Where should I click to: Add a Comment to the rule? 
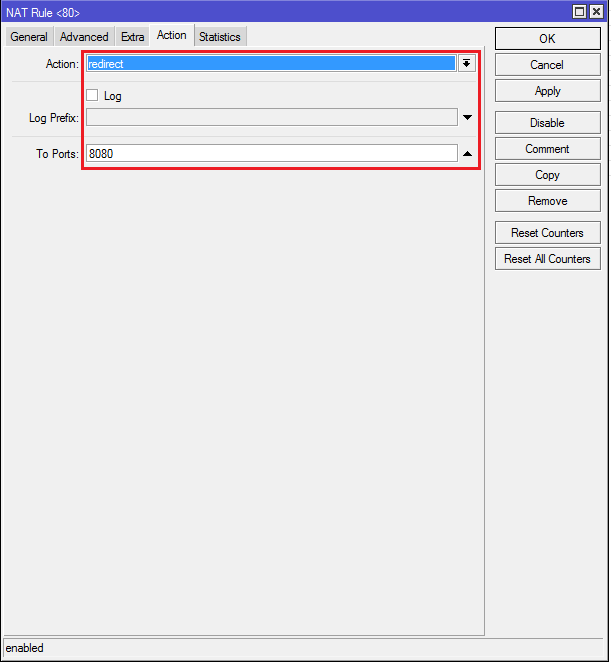pyautogui.click(x=547, y=149)
